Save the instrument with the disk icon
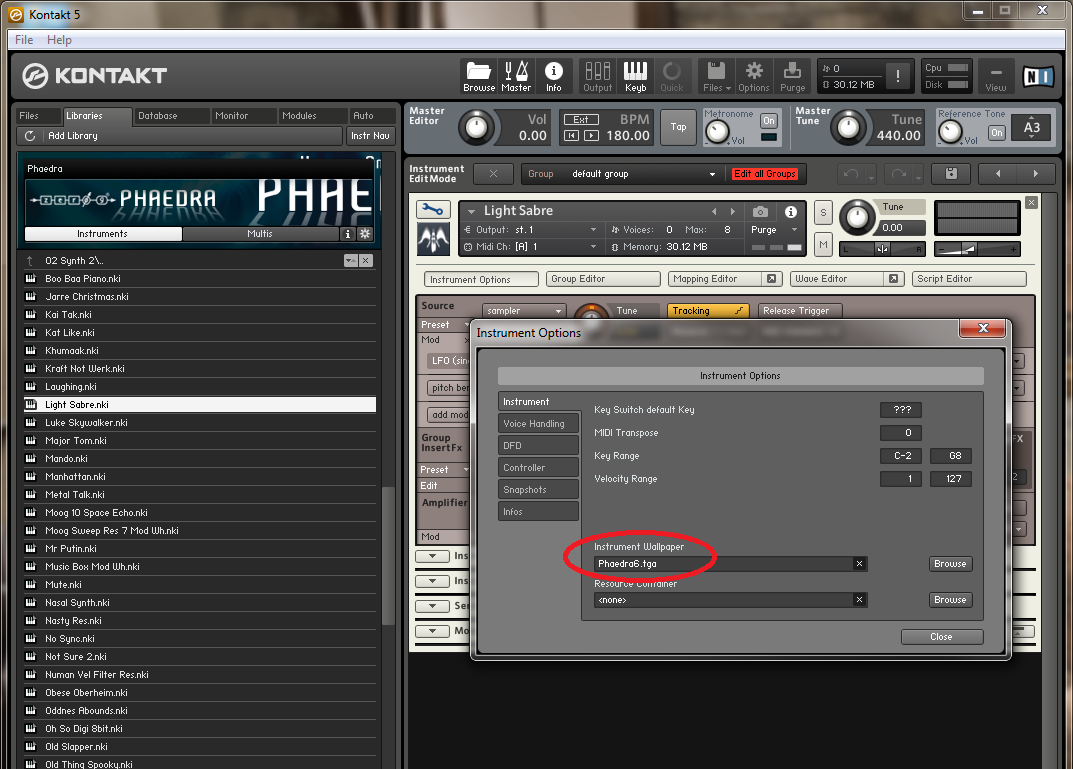The height and width of the screenshot is (769, 1073). tap(951, 174)
